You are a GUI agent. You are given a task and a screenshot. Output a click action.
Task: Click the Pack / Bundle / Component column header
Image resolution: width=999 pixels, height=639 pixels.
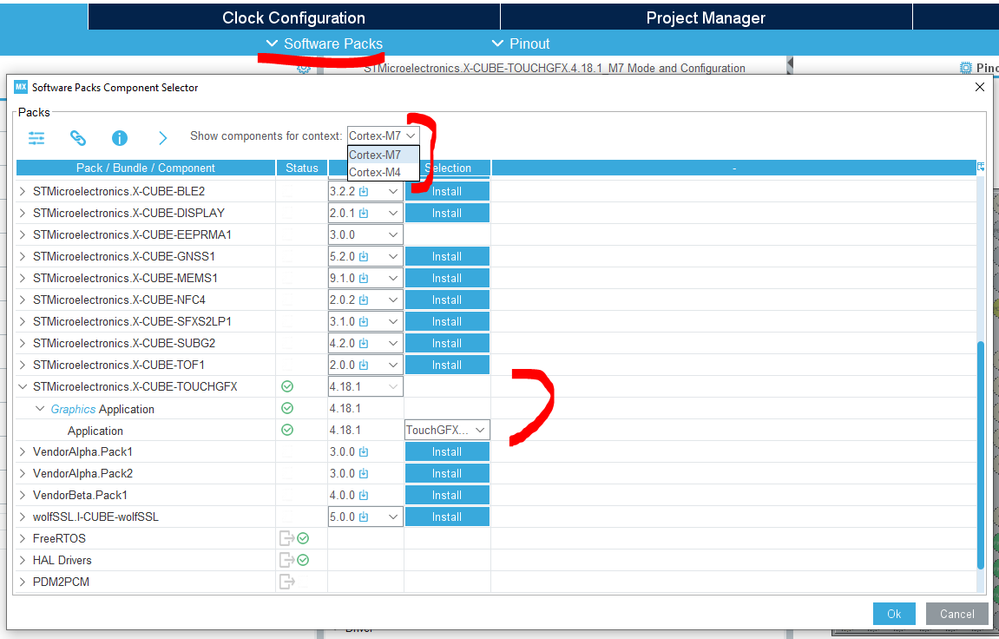(145, 168)
